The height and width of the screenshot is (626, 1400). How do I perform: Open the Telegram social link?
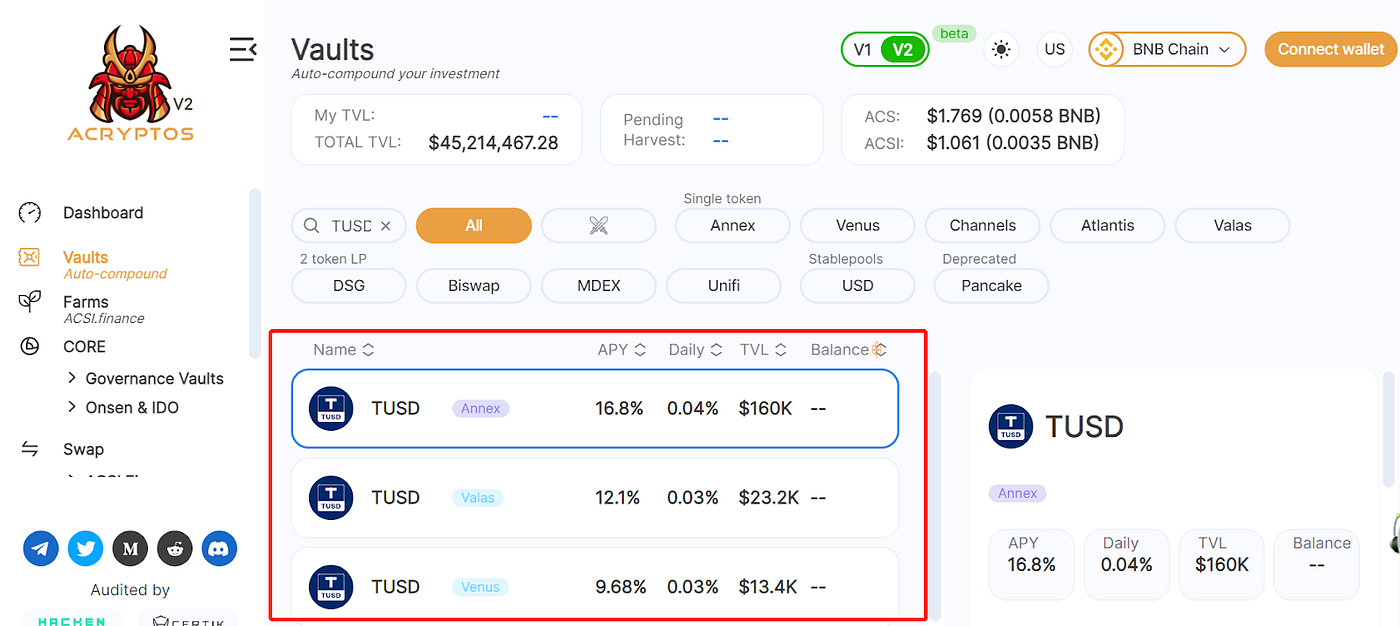click(41, 548)
